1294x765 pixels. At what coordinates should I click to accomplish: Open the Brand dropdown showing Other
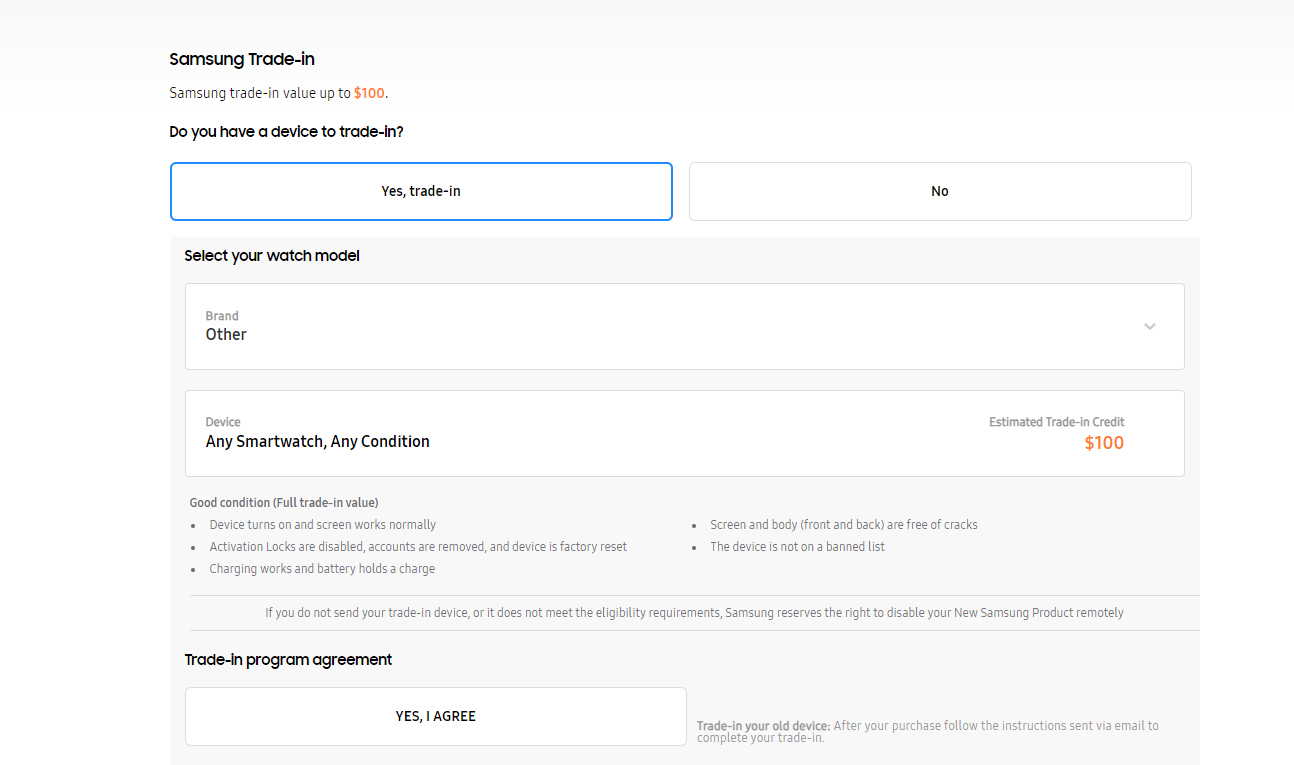(x=685, y=326)
